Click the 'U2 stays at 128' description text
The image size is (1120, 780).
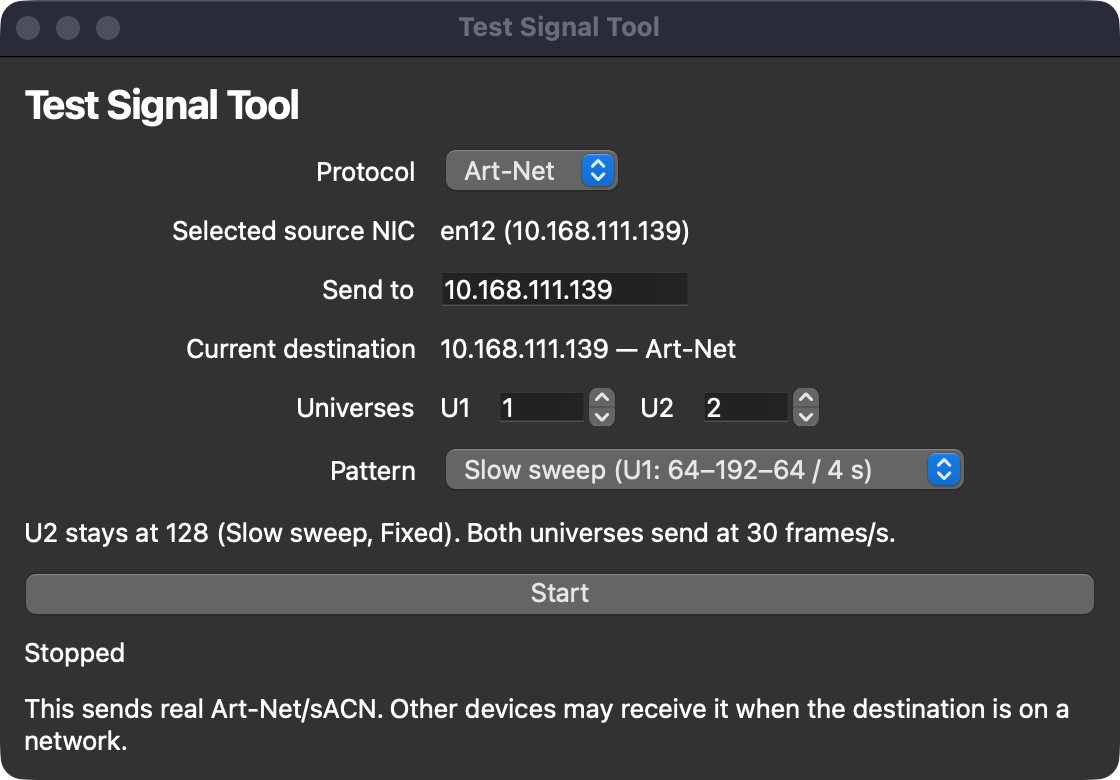tap(460, 533)
